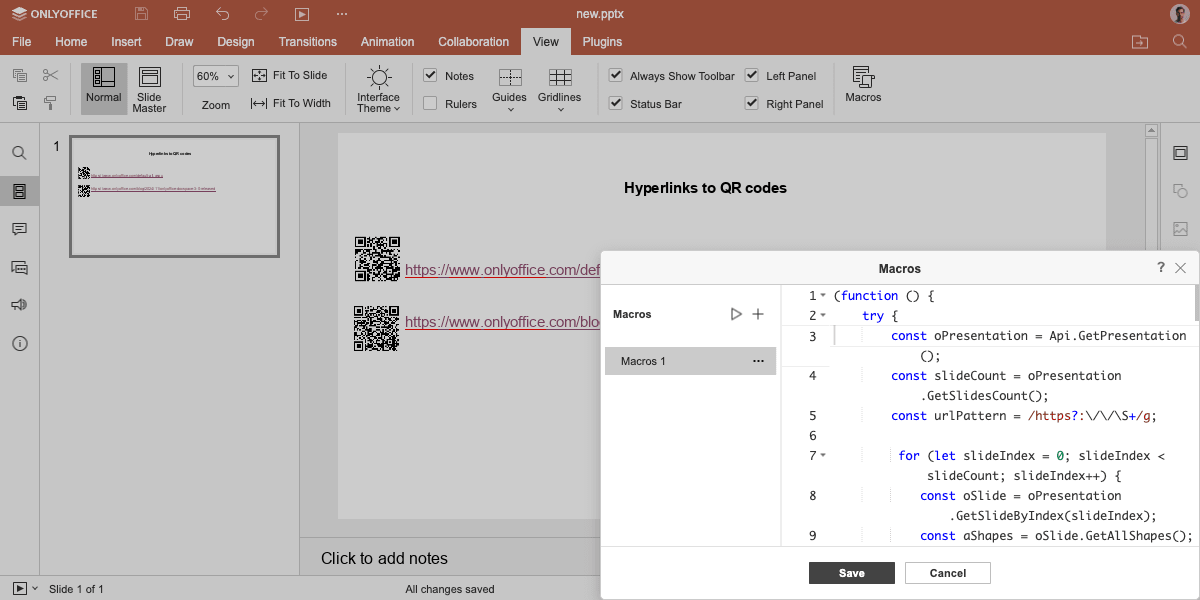Open slideshow options arrow in status bar
Viewport: 1200px width, 600px height.
point(35,589)
